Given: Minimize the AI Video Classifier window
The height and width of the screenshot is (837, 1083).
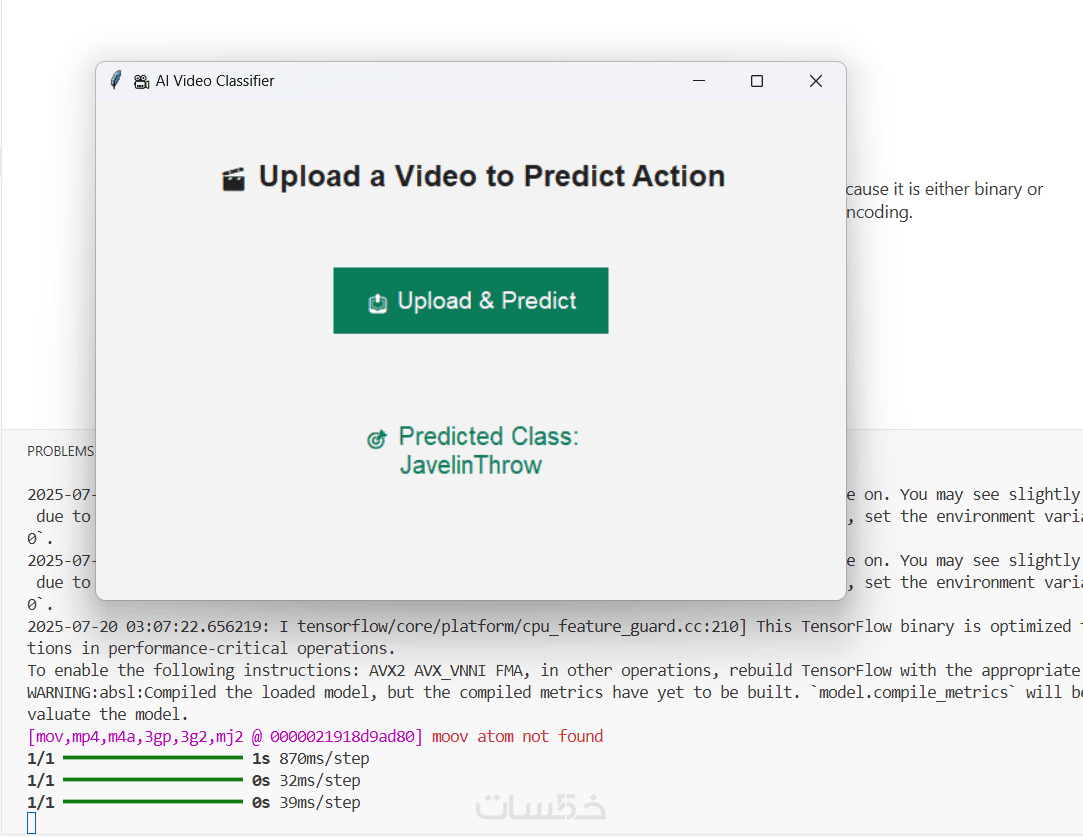Looking at the screenshot, I should (x=699, y=81).
